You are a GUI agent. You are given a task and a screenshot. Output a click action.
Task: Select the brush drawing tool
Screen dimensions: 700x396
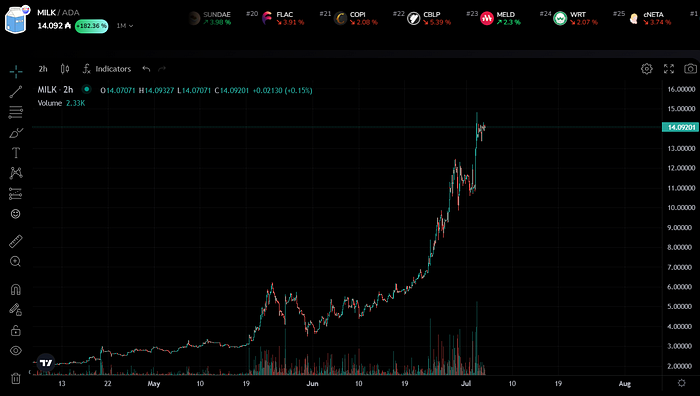click(x=16, y=133)
